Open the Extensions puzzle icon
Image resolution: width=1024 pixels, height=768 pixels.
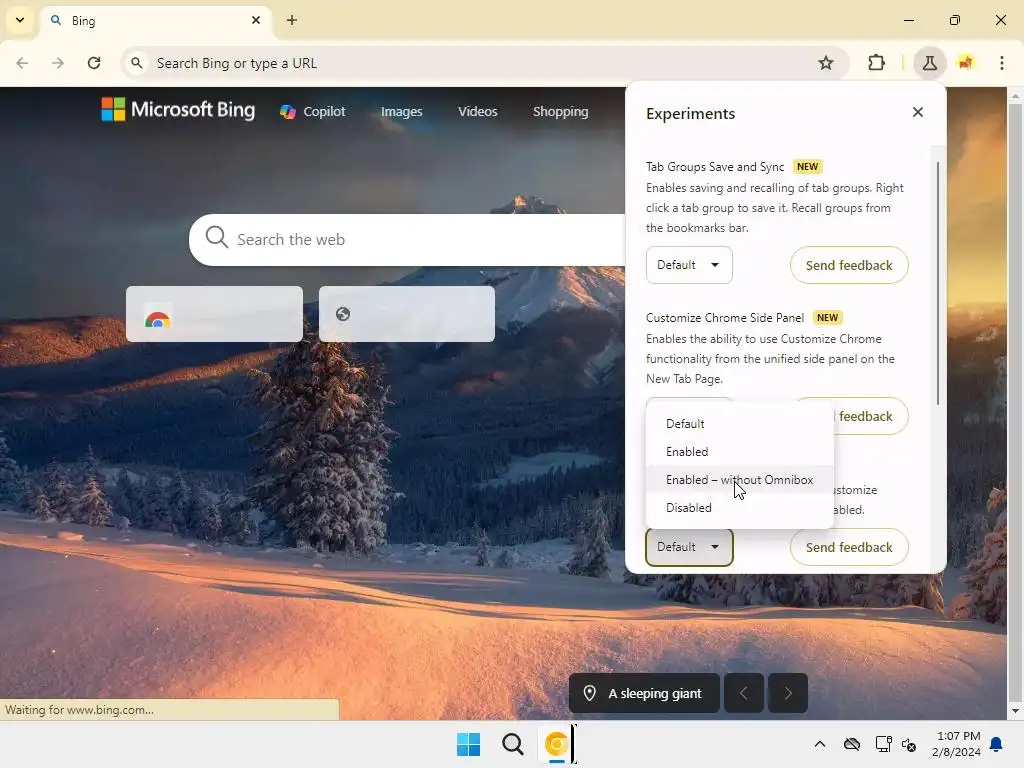[x=876, y=63]
